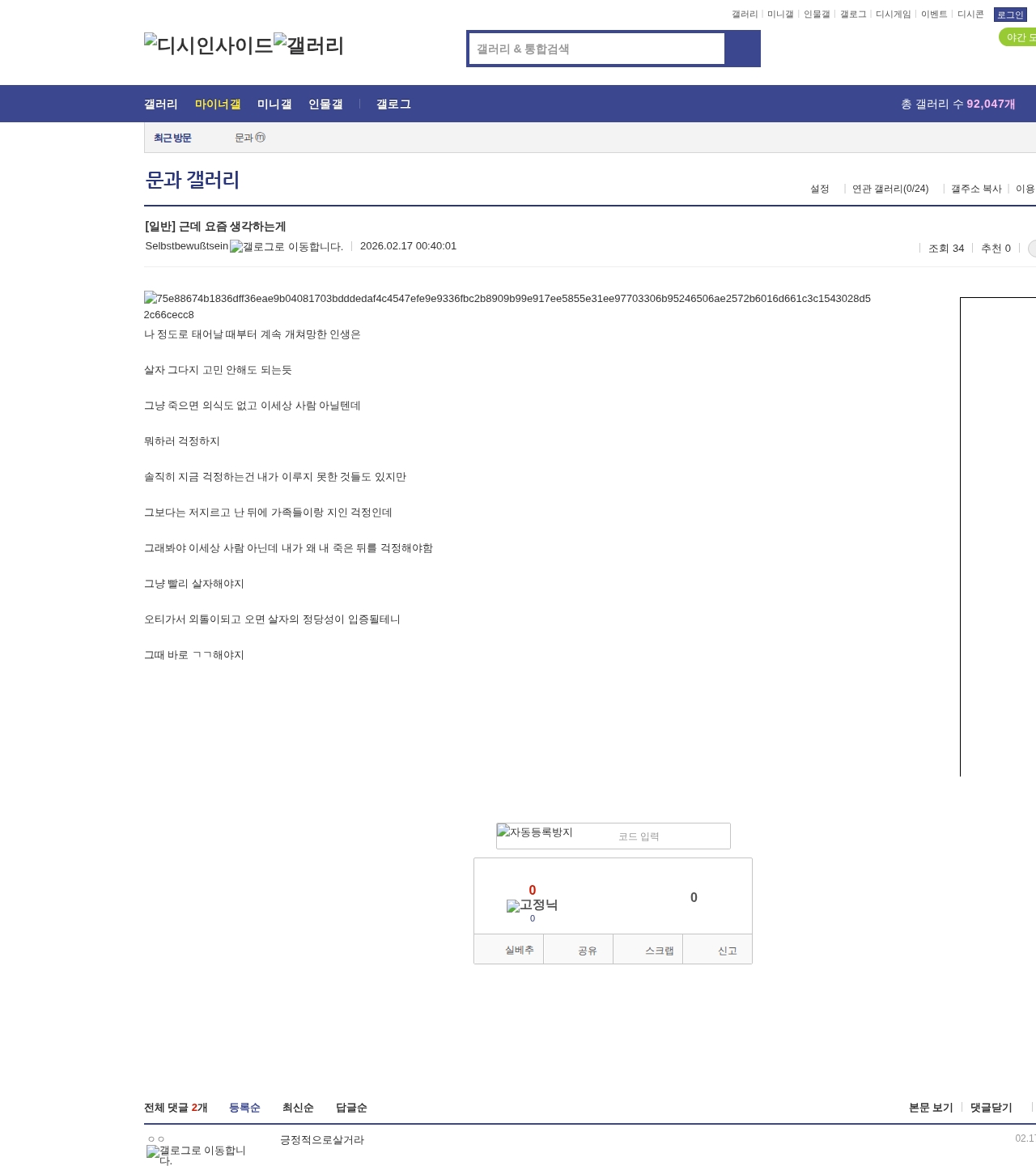Toggle the green 야간 모드 switch
Image resolution: width=1036 pixels, height=1166 pixels.
coord(1017,37)
